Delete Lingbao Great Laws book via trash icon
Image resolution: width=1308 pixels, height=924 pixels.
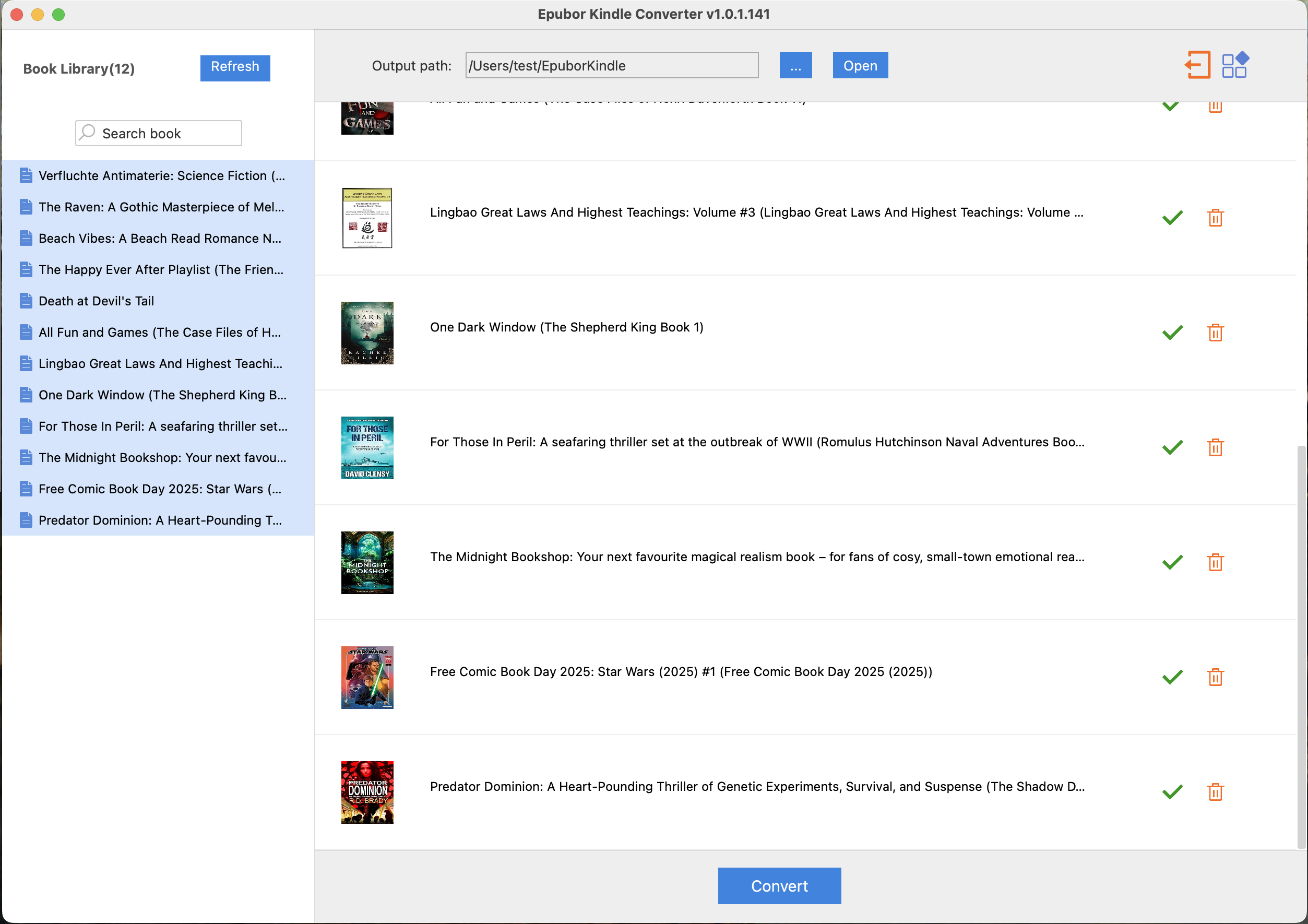coord(1215,218)
